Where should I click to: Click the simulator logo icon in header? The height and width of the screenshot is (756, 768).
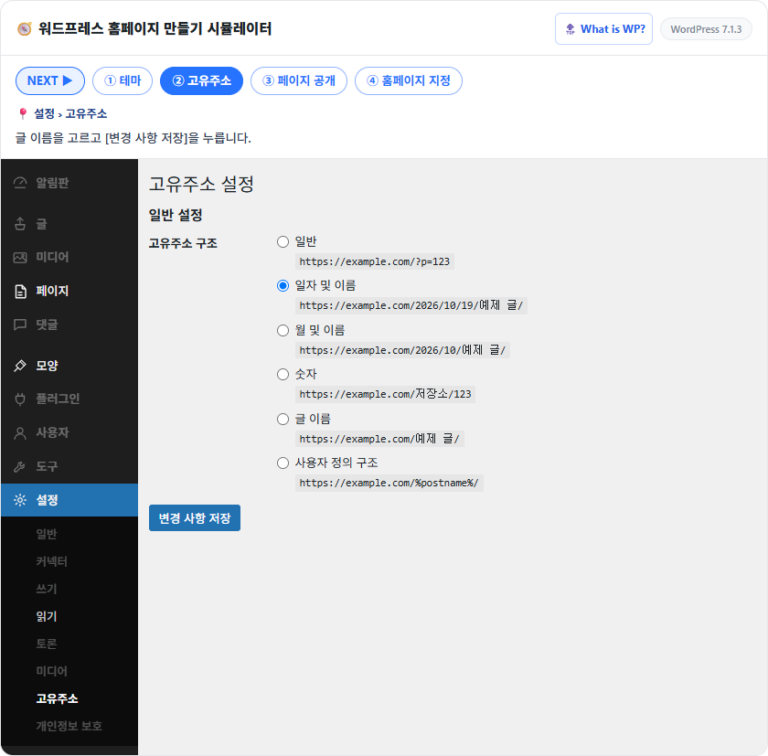pos(24,29)
